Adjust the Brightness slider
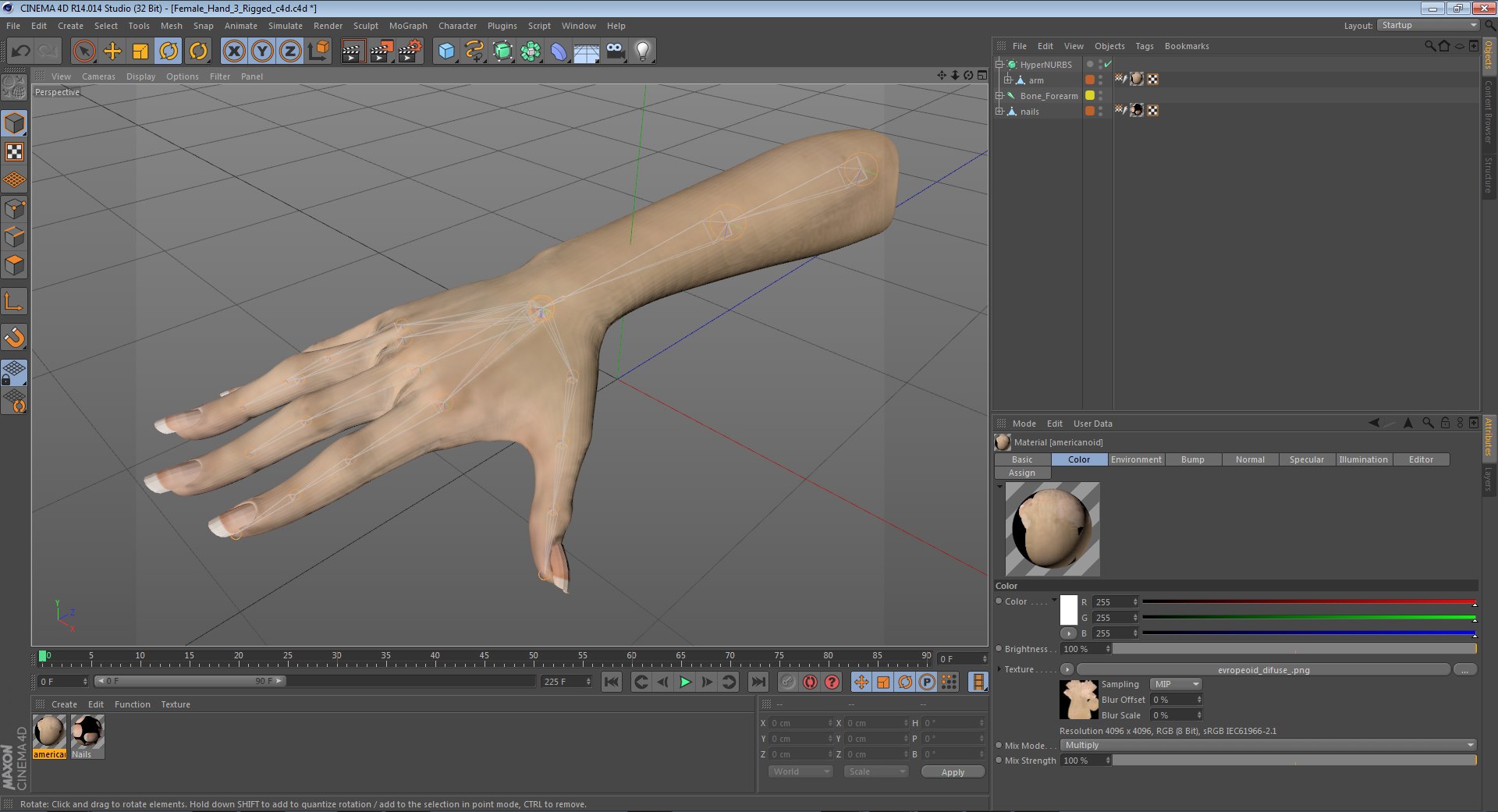1498x812 pixels. 1294,649
